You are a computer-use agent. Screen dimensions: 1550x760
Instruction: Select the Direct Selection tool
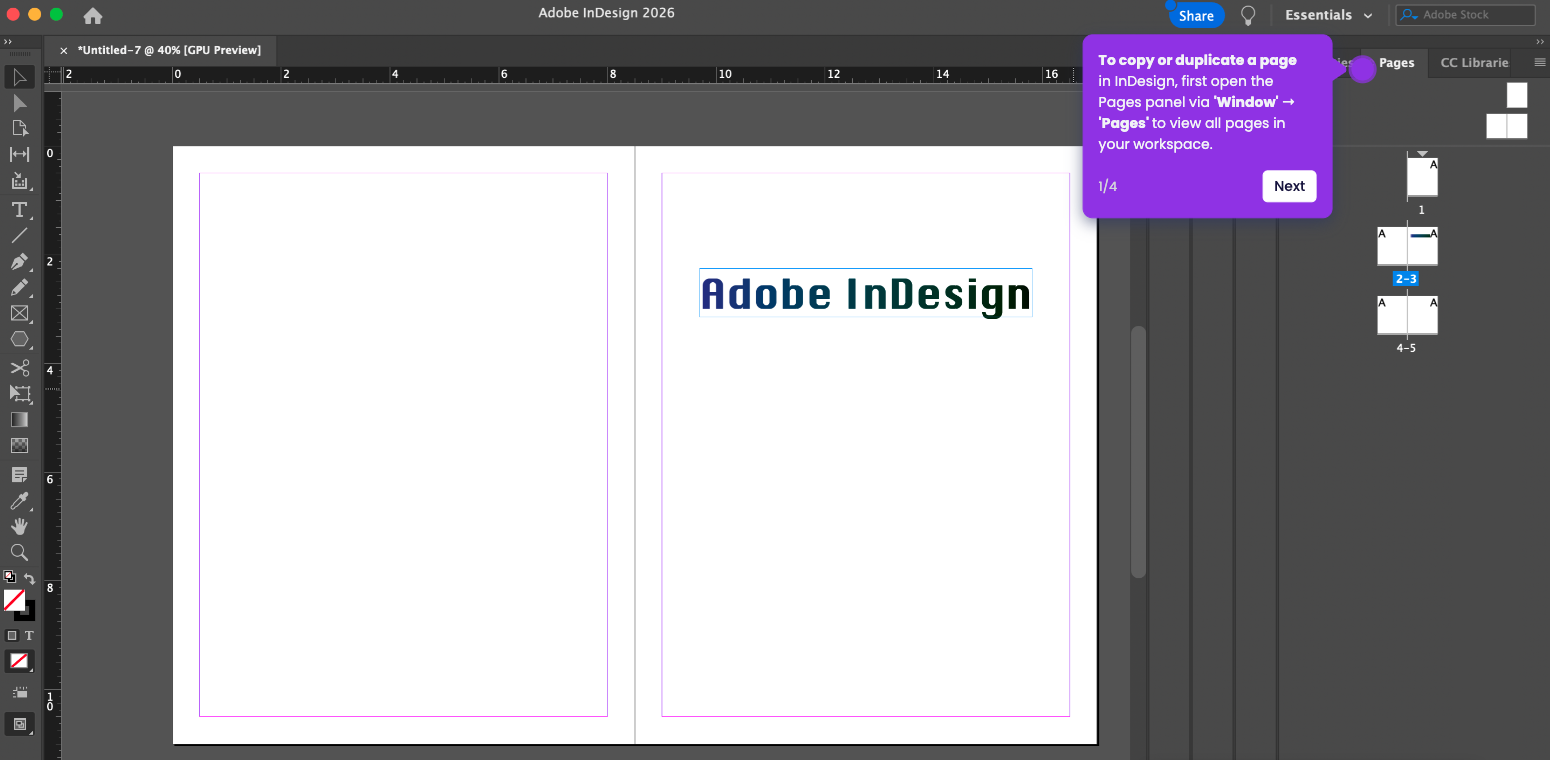(20, 103)
